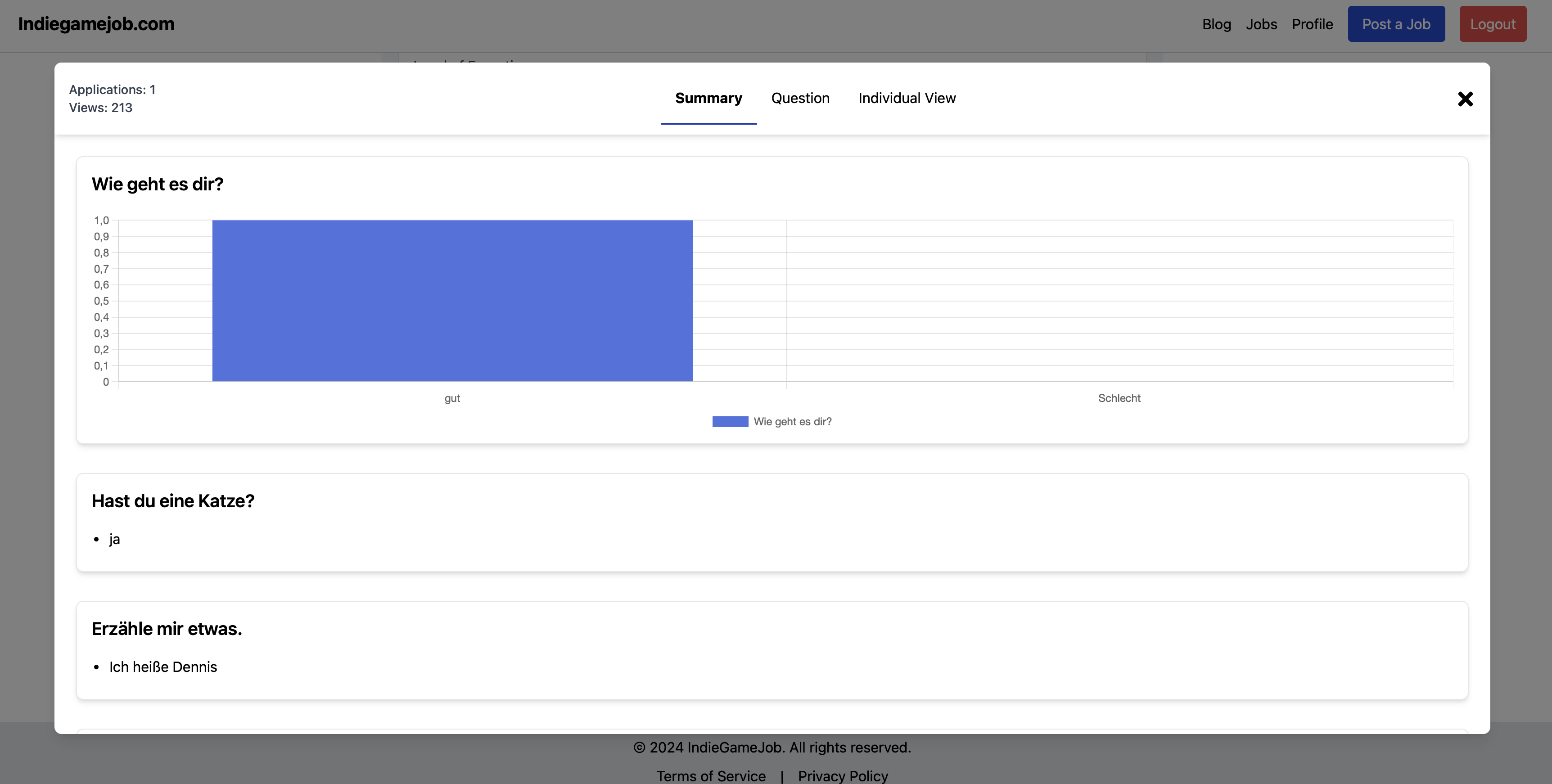The height and width of the screenshot is (784, 1552).
Task: Click the 'ja' answer item
Action: (114, 539)
